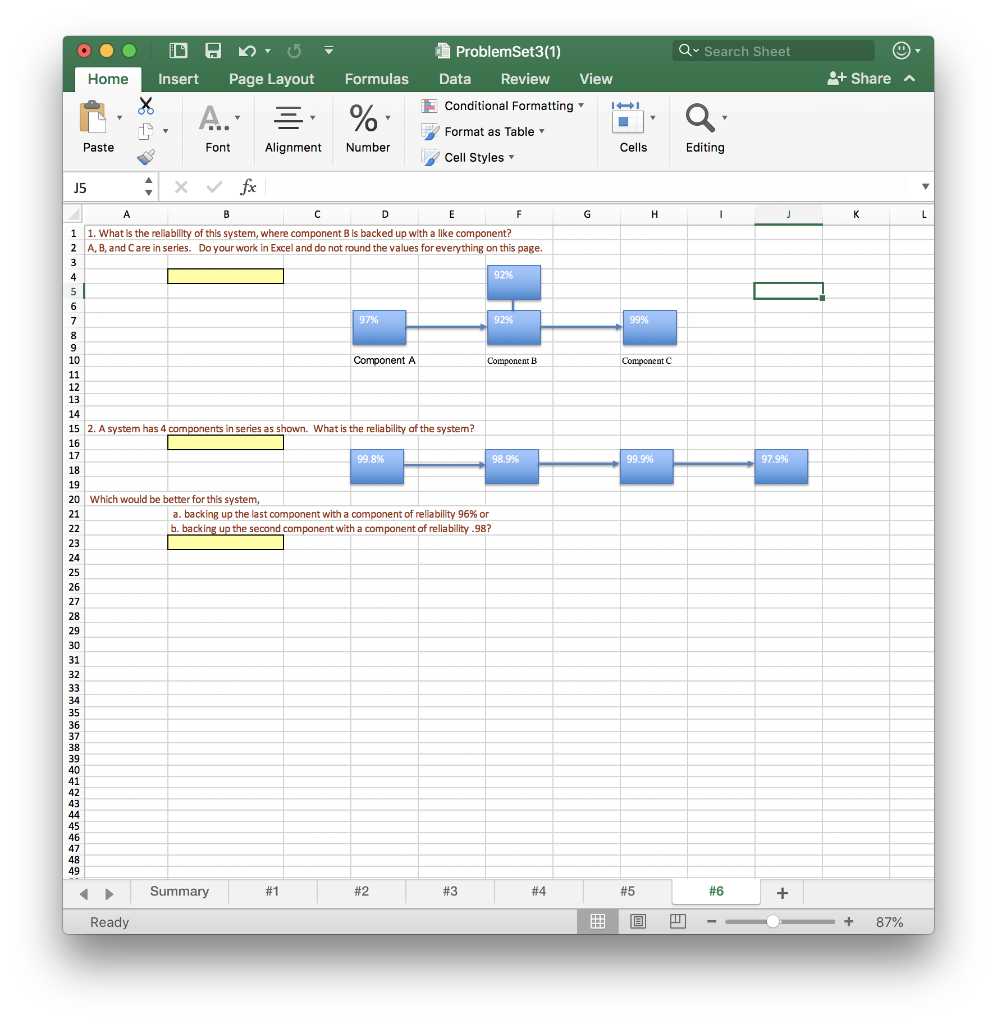Click the Insert Function fx icon
Image resolution: width=997 pixels, height=1024 pixels.
(x=247, y=187)
